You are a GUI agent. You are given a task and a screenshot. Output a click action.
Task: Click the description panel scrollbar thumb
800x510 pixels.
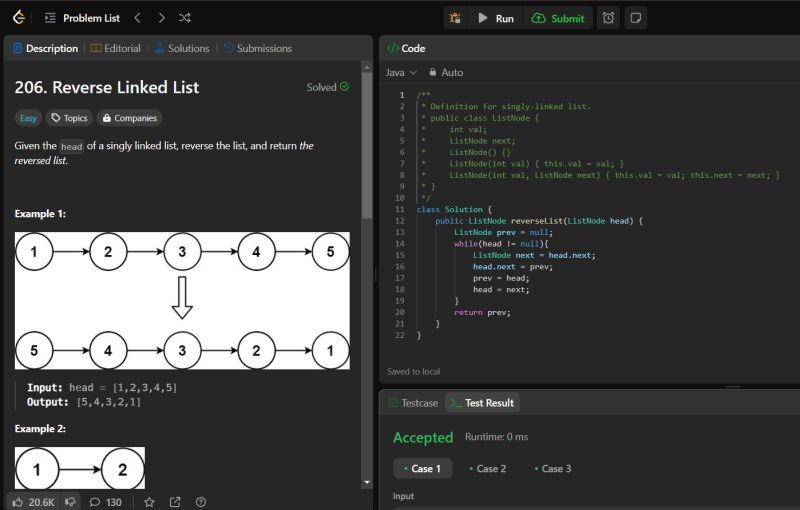[x=367, y=146]
